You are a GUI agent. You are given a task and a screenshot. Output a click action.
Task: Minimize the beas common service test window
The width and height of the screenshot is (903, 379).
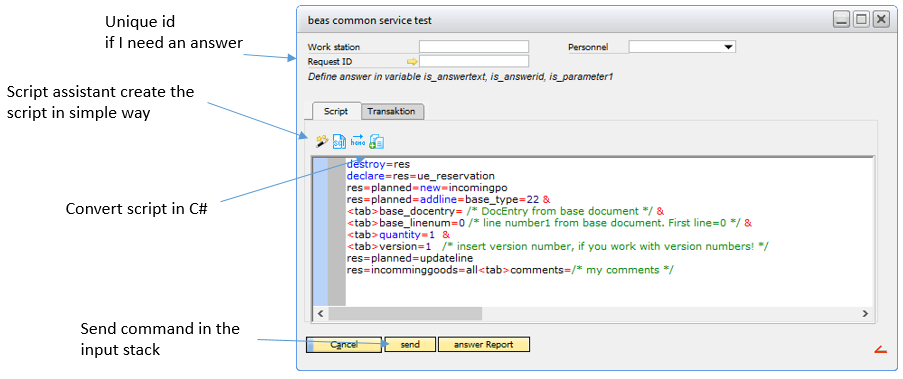tap(841, 21)
